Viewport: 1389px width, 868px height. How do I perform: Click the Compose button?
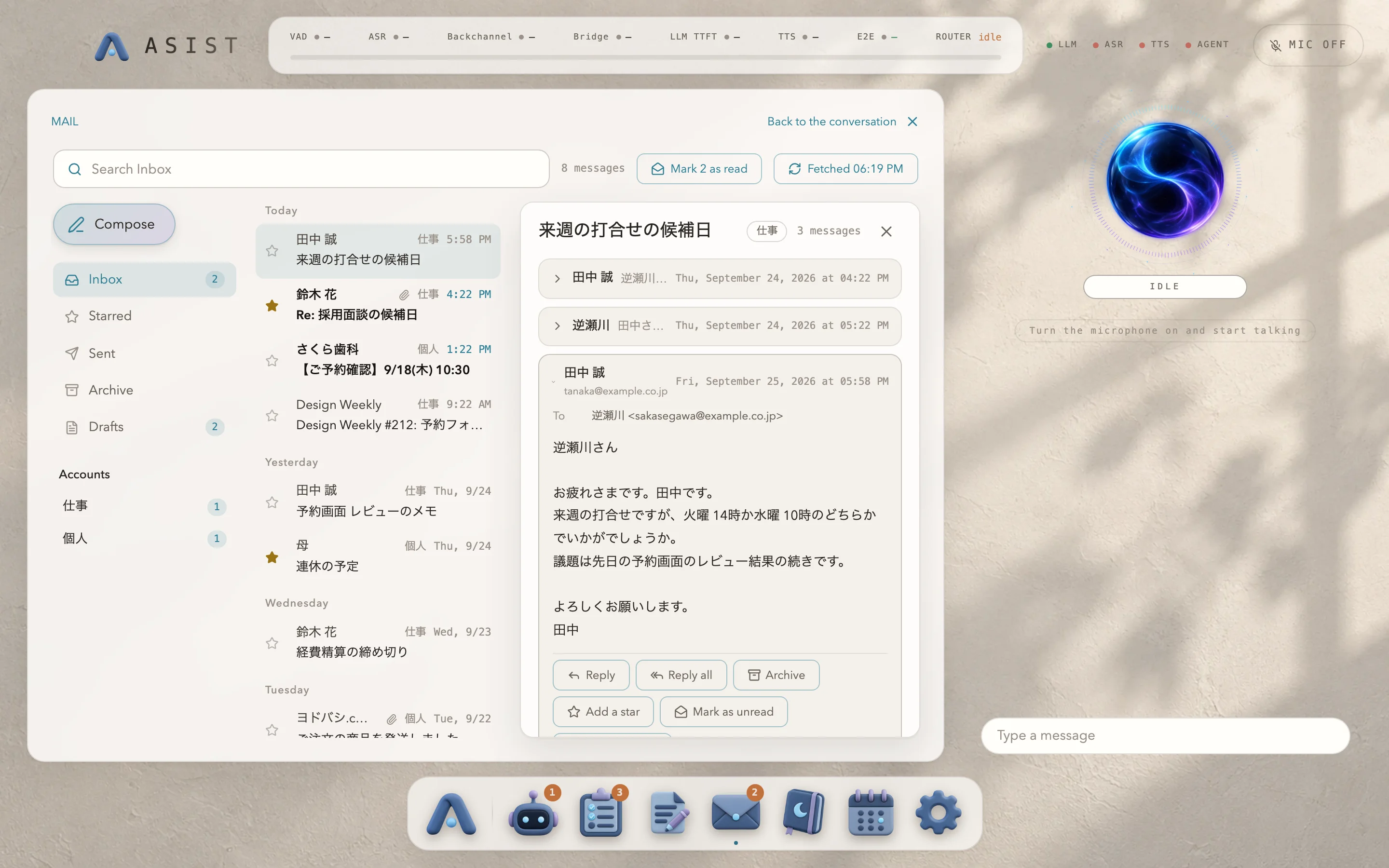click(x=114, y=224)
